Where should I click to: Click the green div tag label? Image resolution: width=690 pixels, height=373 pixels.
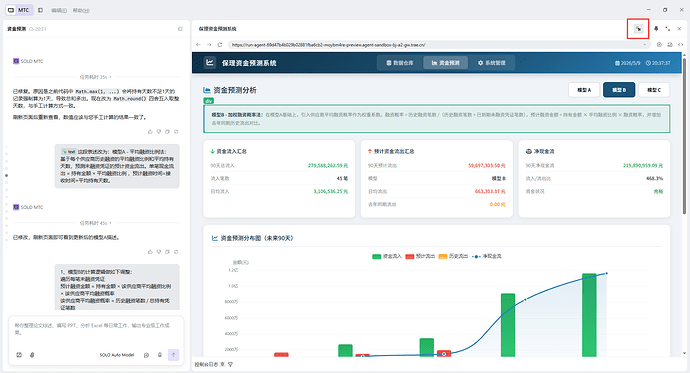click(x=209, y=101)
